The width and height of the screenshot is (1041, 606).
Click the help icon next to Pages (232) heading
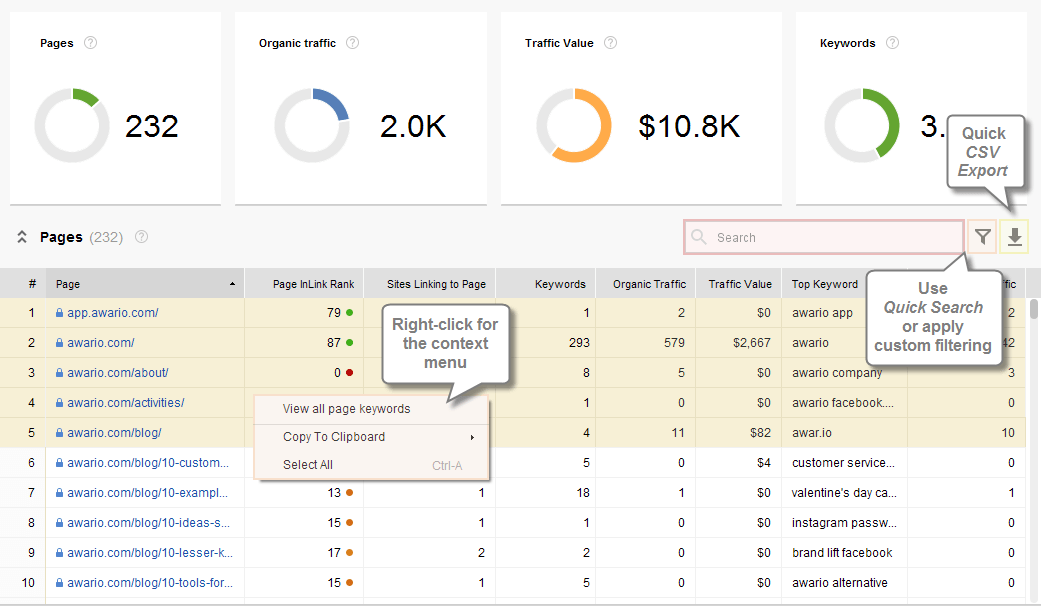pyautogui.click(x=141, y=236)
